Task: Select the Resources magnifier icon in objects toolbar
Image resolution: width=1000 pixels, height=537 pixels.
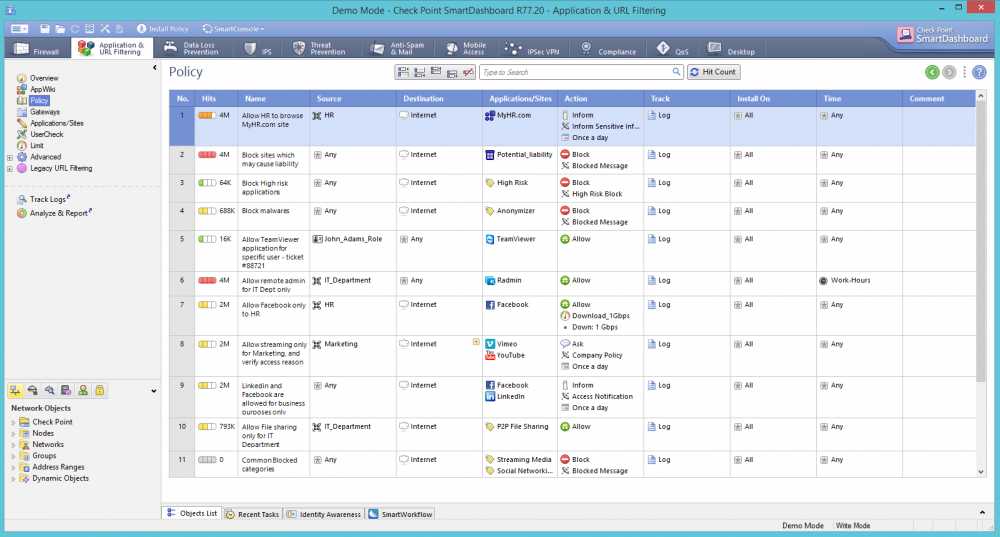Action: click(49, 390)
